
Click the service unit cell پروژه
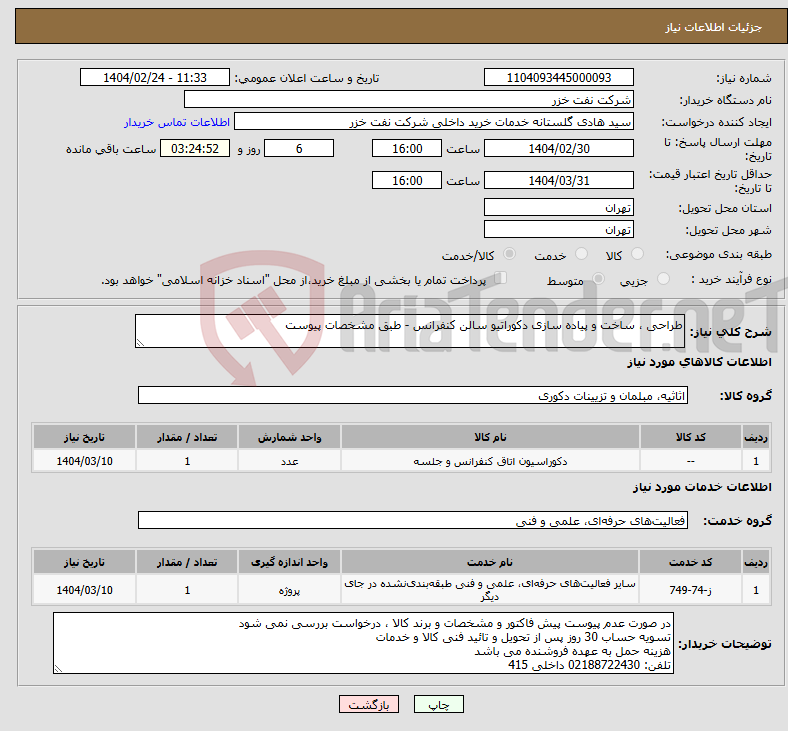(x=289, y=590)
